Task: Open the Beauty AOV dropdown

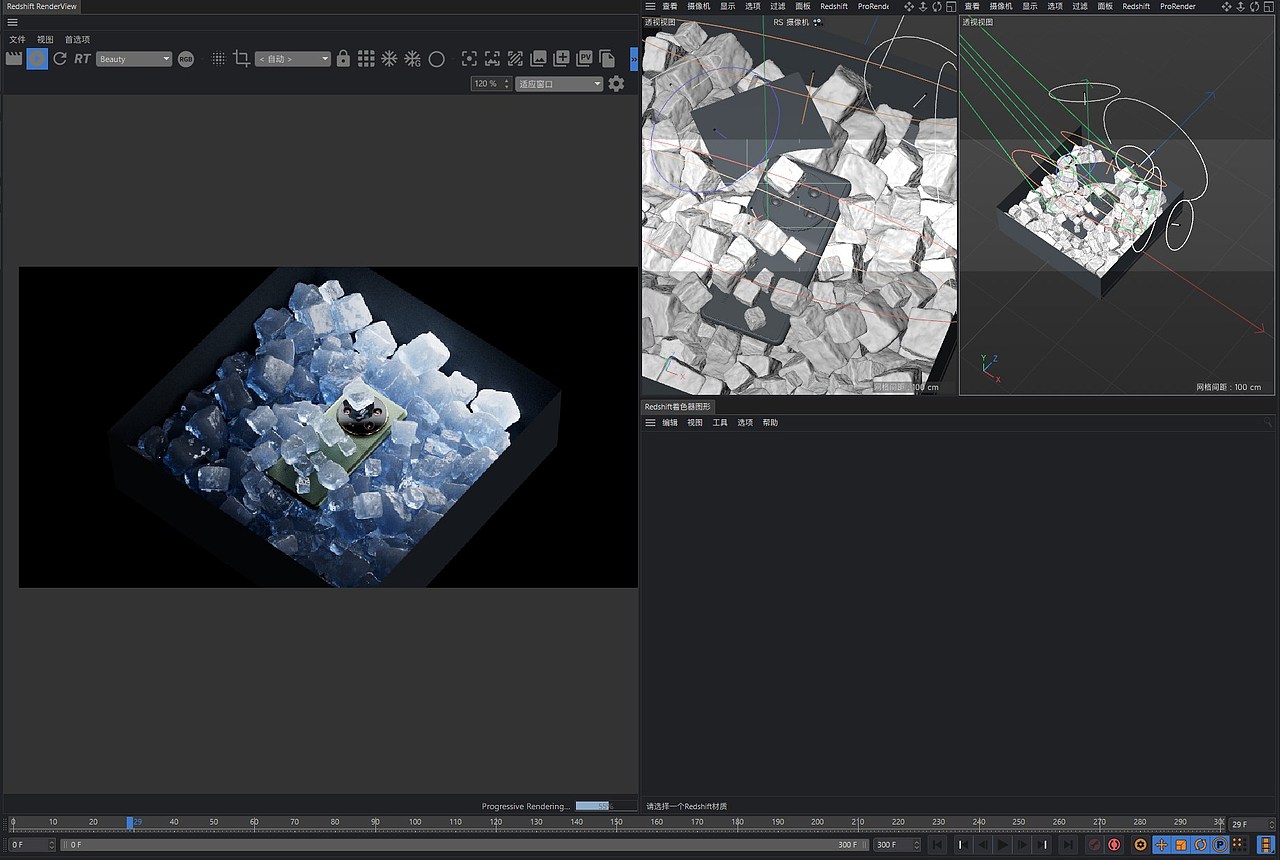Action: (134, 59)
